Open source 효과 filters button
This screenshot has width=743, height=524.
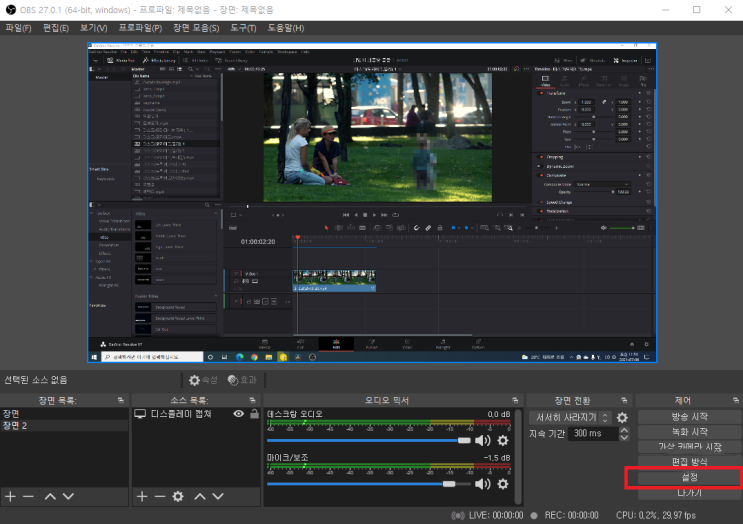click(242, 380)
